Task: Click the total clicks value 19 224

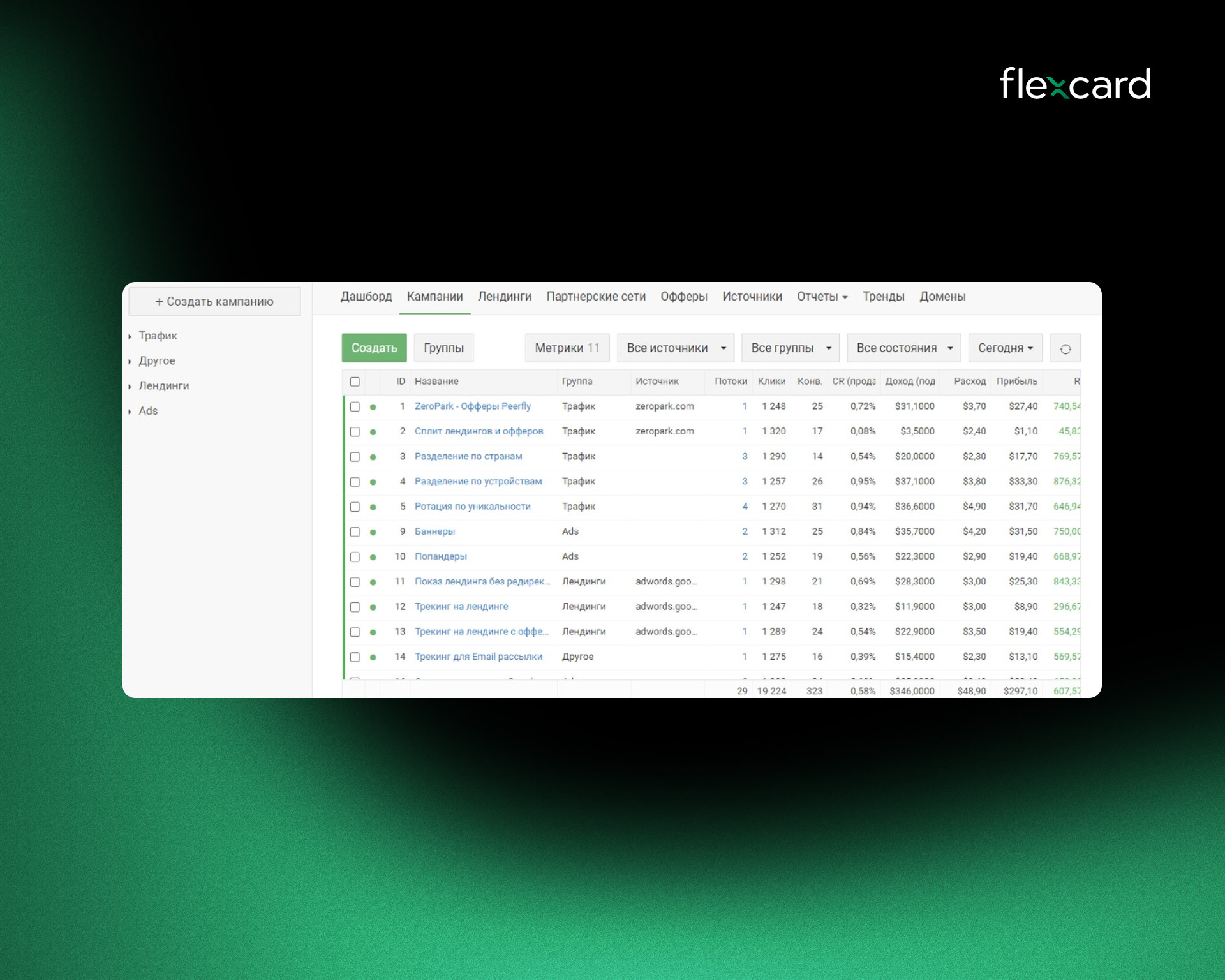Action: pyautogui.click(x=771, y=691)
